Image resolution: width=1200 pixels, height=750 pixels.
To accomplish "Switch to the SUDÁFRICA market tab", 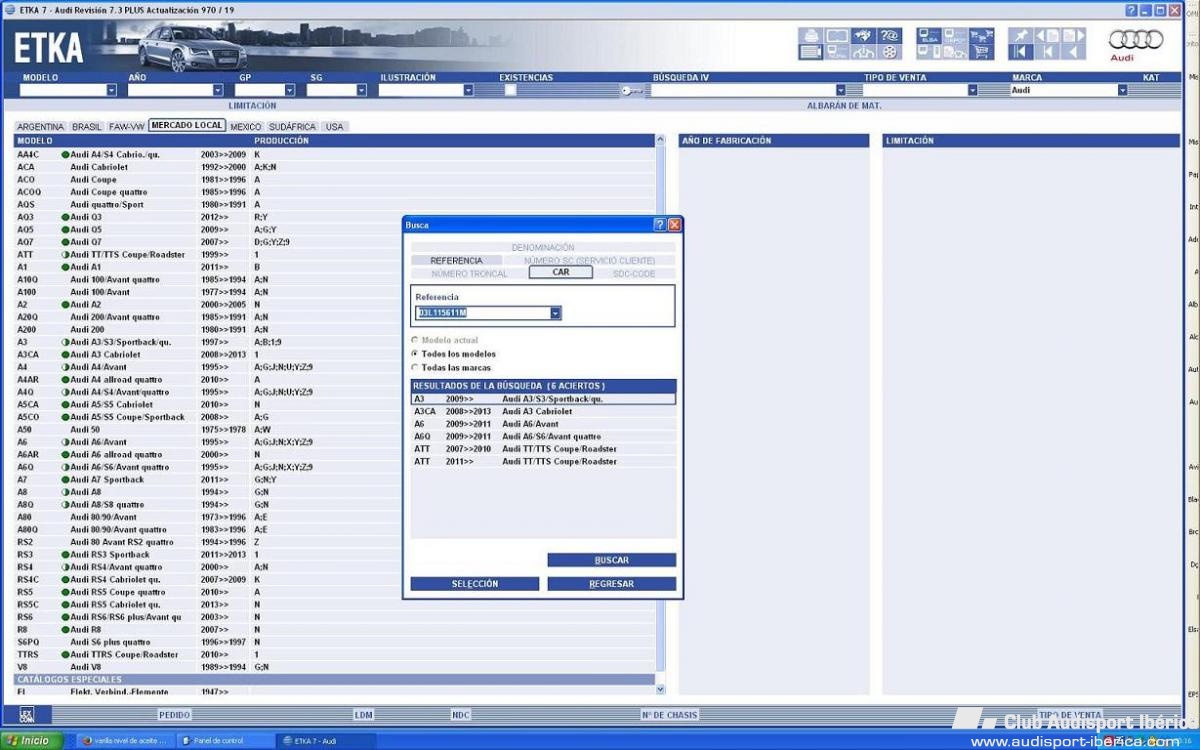I will 293,127.
